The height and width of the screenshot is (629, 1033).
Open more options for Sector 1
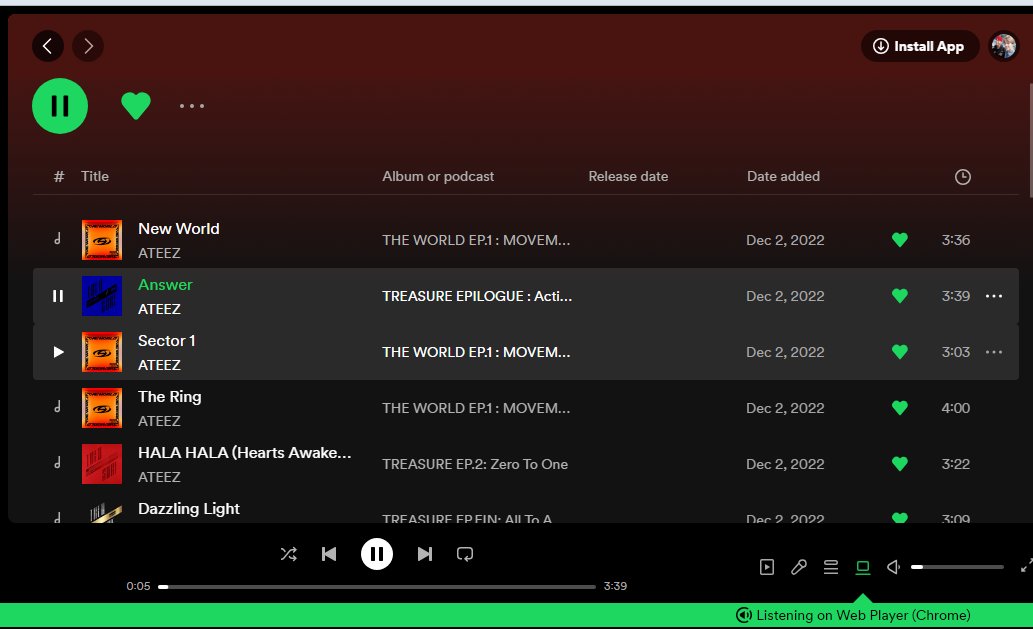point(993,352)
